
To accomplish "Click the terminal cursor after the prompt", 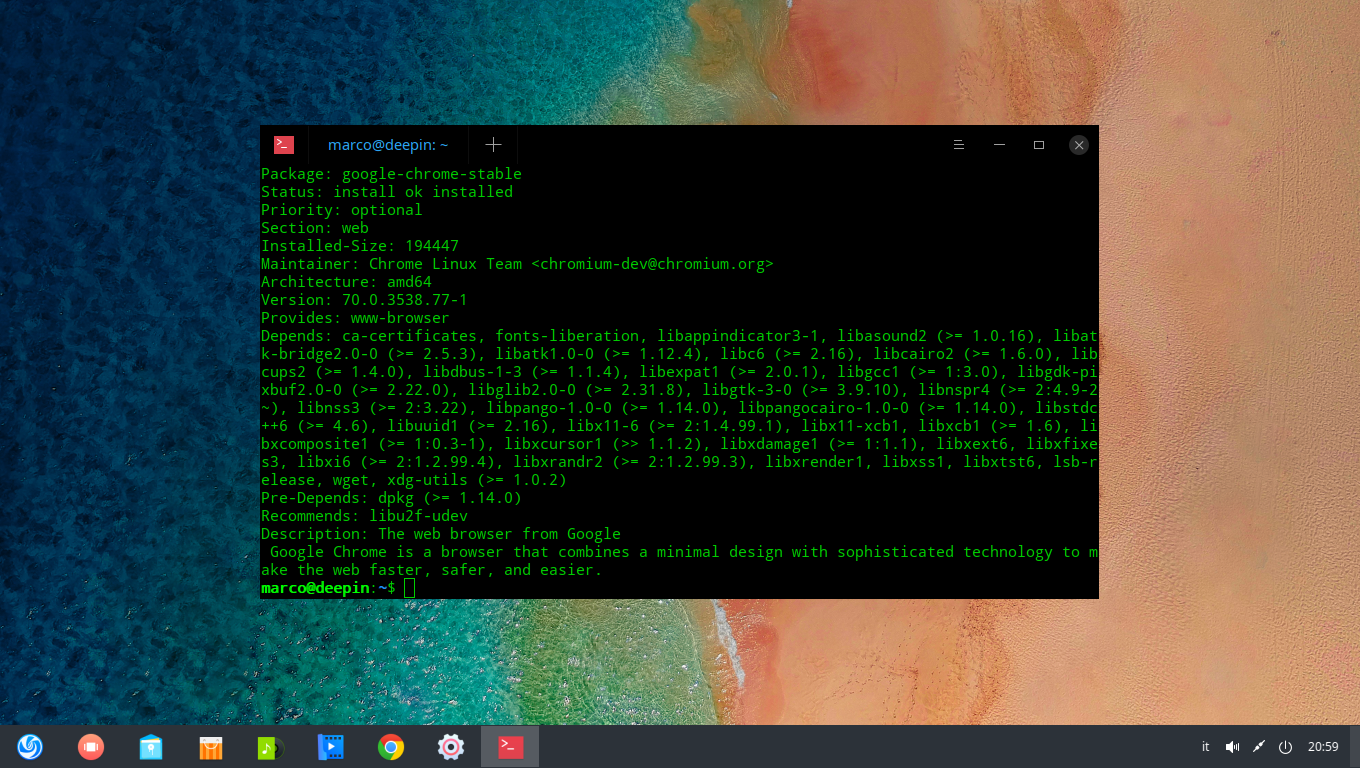I will click(410, 588).
